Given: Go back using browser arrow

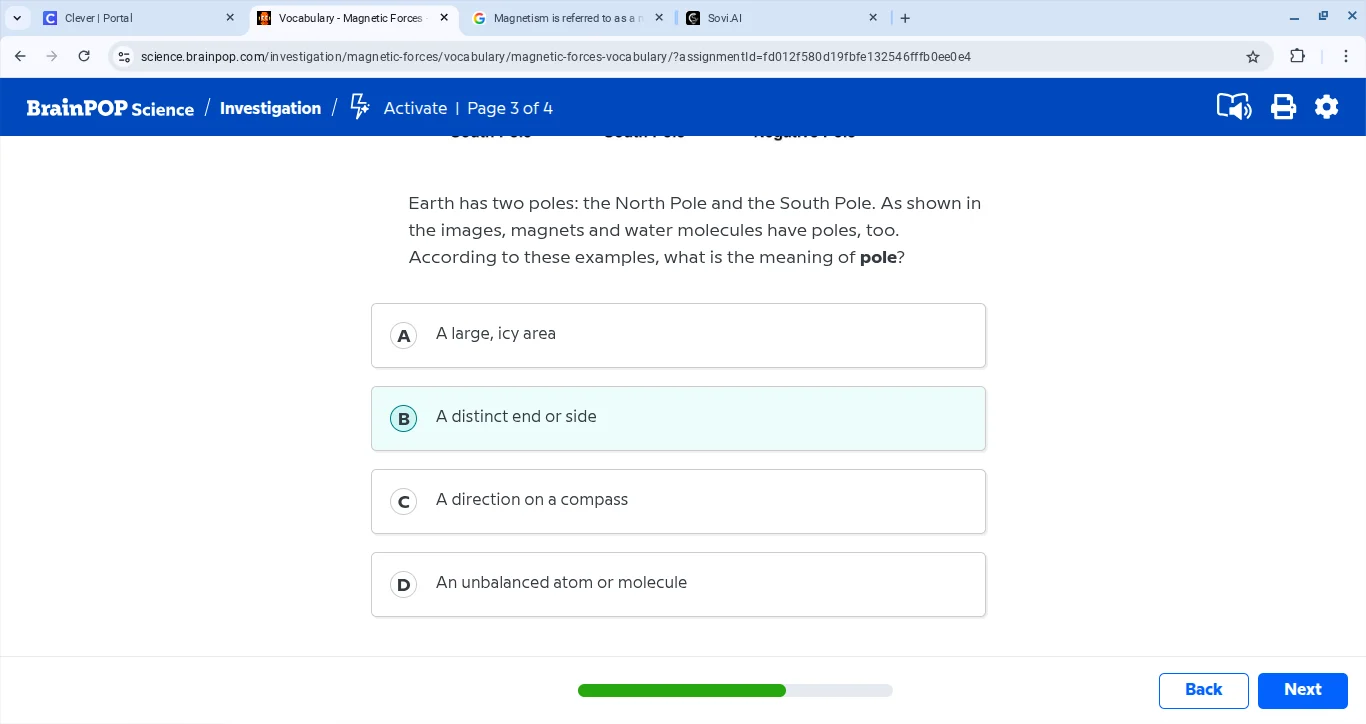Looking at the screenshot, I should (20, 57).
